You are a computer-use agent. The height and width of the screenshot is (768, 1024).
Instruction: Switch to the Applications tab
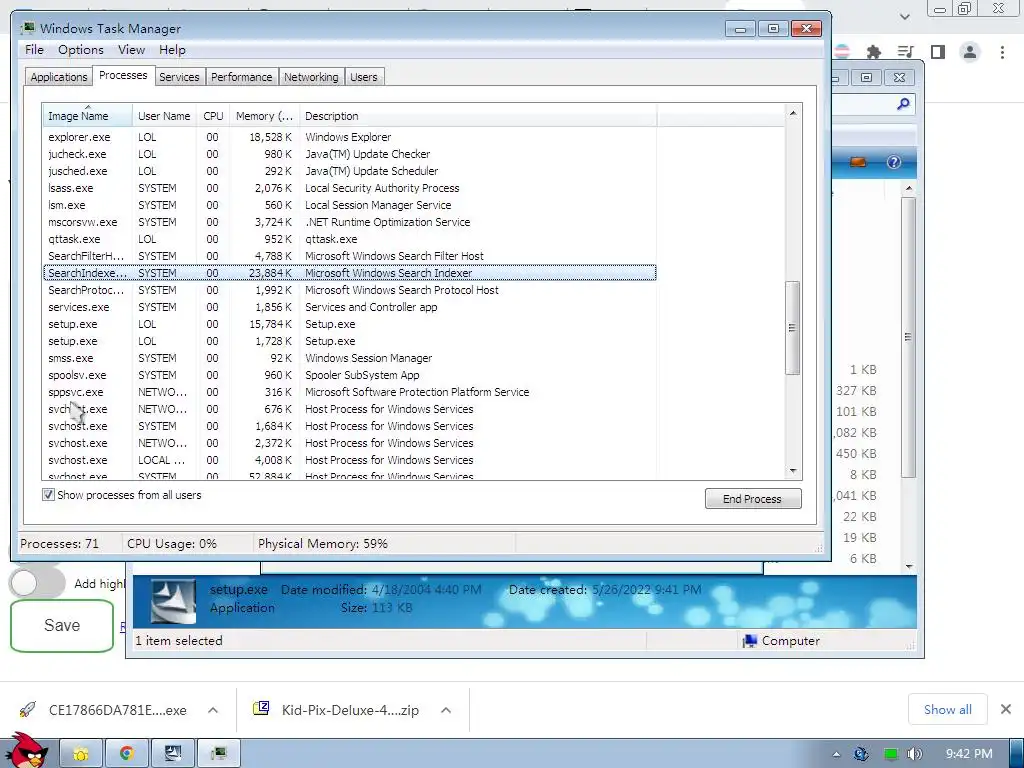click(x=59, y=77)
